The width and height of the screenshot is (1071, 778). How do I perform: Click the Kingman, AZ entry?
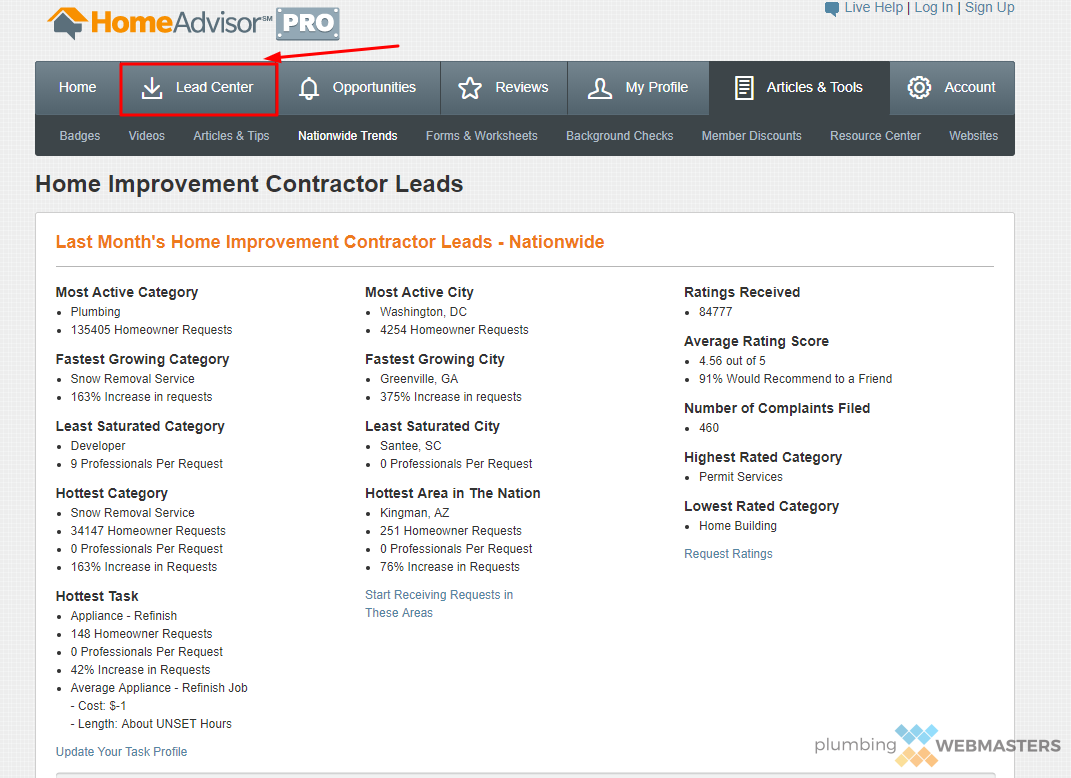415,512
